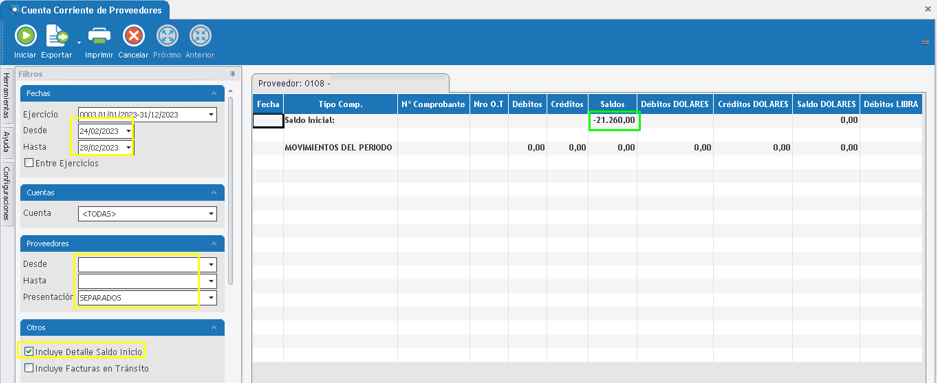Click the Cancelar red X icon
This screenshot has width=937, height=383.
(x=133, y=36)
